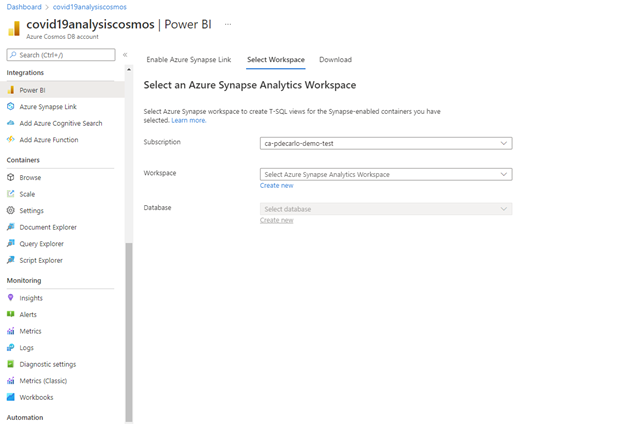Click the Metrics (Classic) icon
The width and height of the screenshot is (624, 424).
pos(11,381)
